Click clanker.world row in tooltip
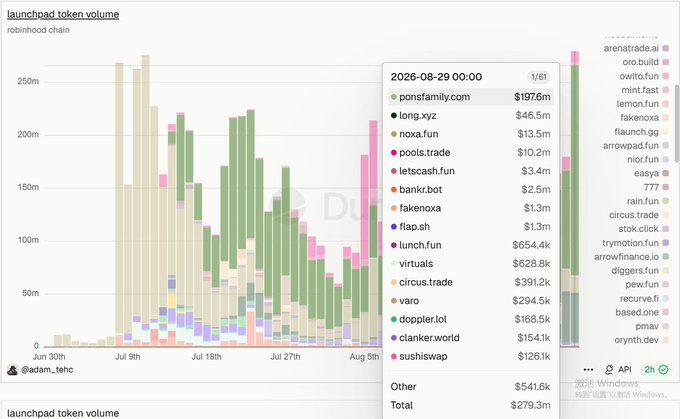The image size is (680, 419). coord(471,338)
